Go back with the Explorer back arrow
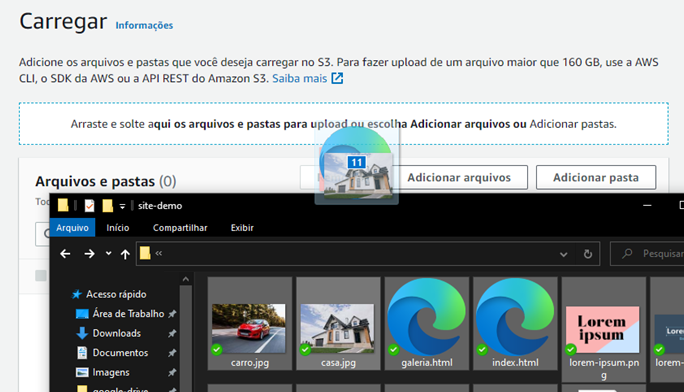The width and height of the screenshot is (684, 392). (65, 254)
